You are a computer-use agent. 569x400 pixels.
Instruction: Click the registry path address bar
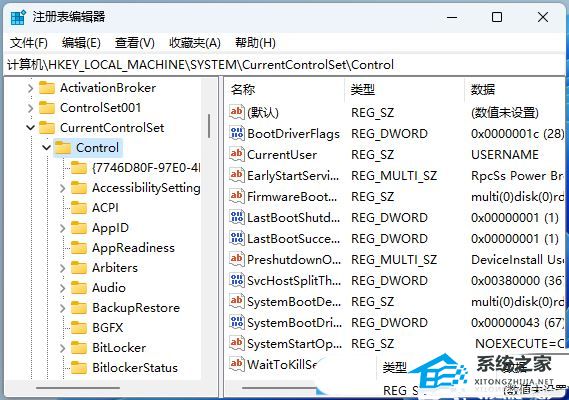[x=284, y=65]
